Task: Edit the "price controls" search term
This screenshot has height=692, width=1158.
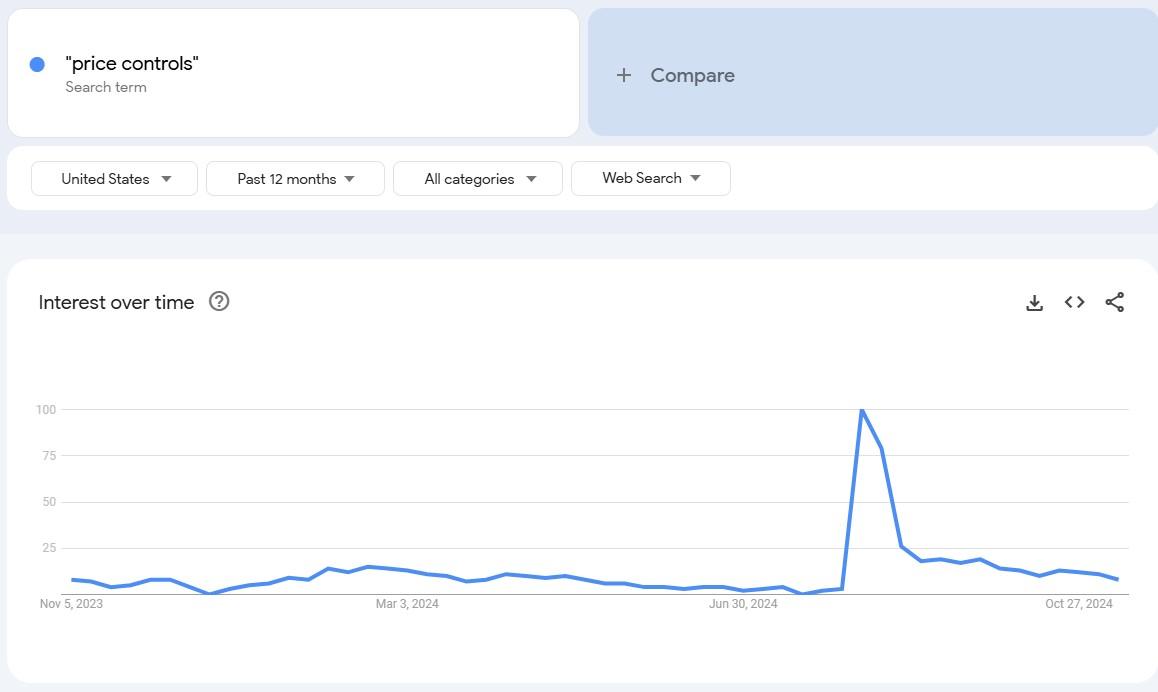Action: [x=132, y=63]
